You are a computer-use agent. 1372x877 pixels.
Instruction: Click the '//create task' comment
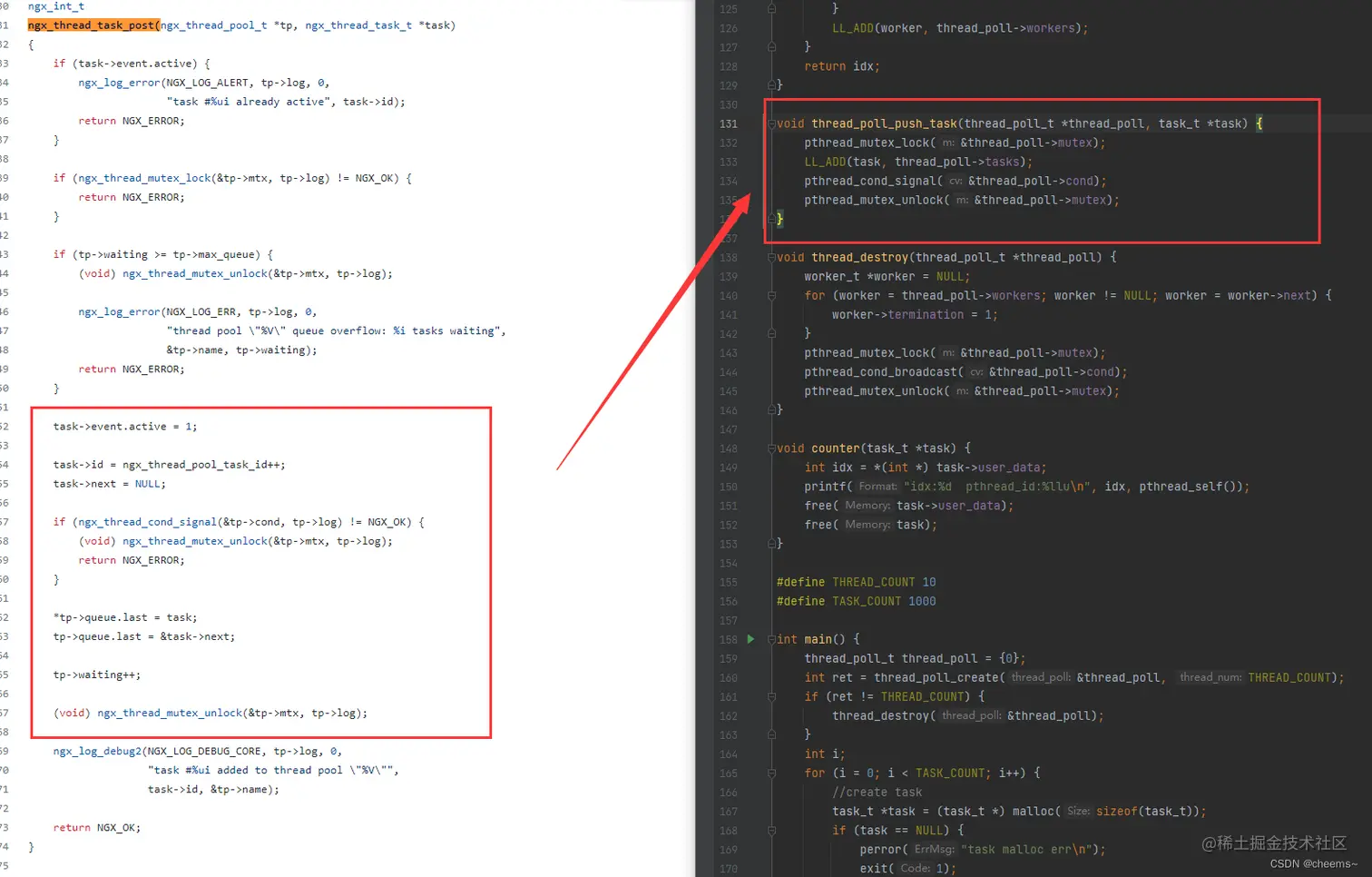point(877,792)
